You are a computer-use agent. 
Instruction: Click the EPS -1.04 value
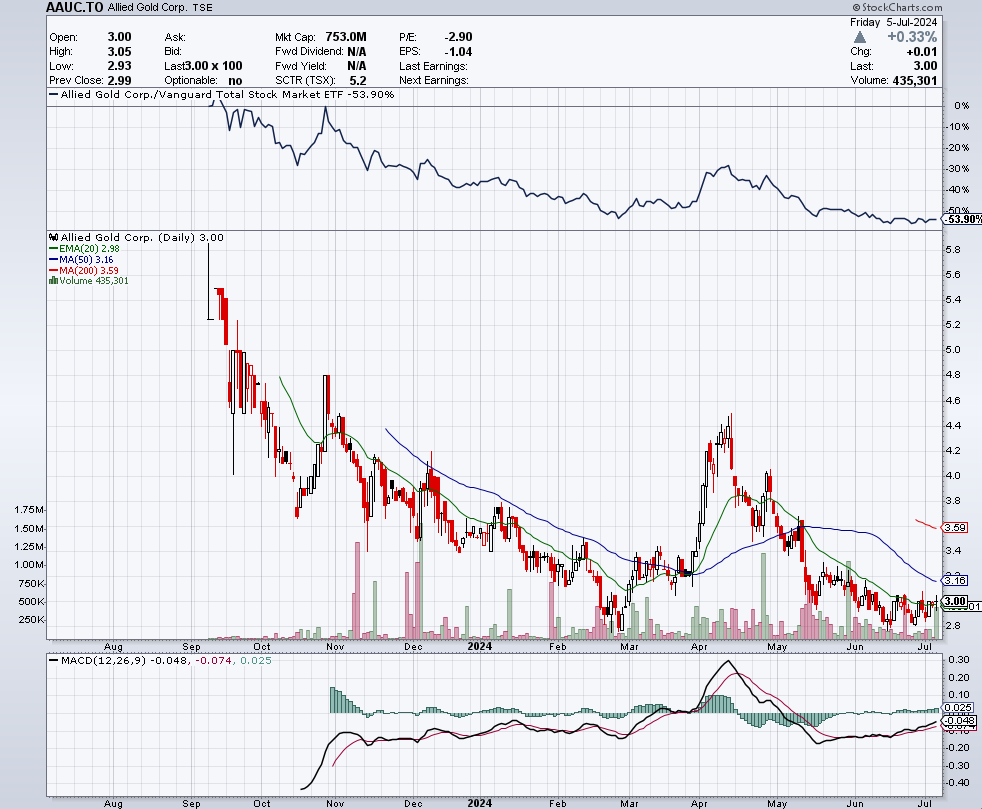[x=458, y=51]
